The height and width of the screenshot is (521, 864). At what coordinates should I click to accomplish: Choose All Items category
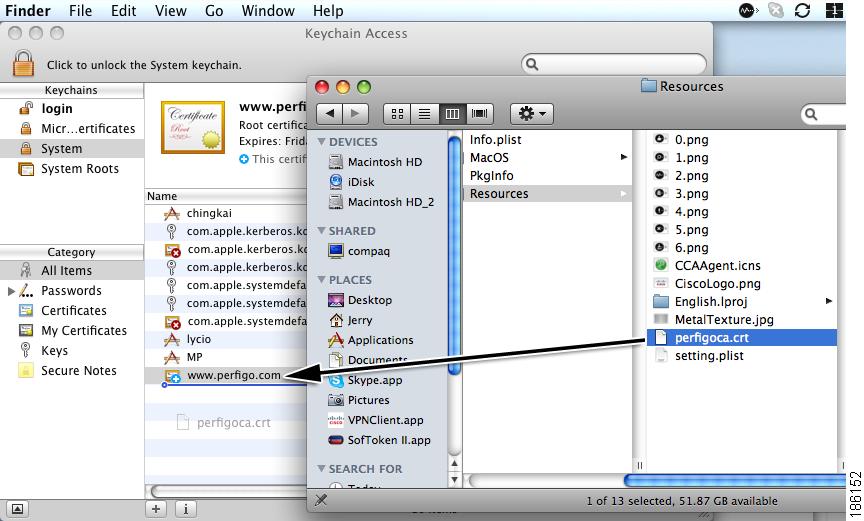(x=72, y=270)
